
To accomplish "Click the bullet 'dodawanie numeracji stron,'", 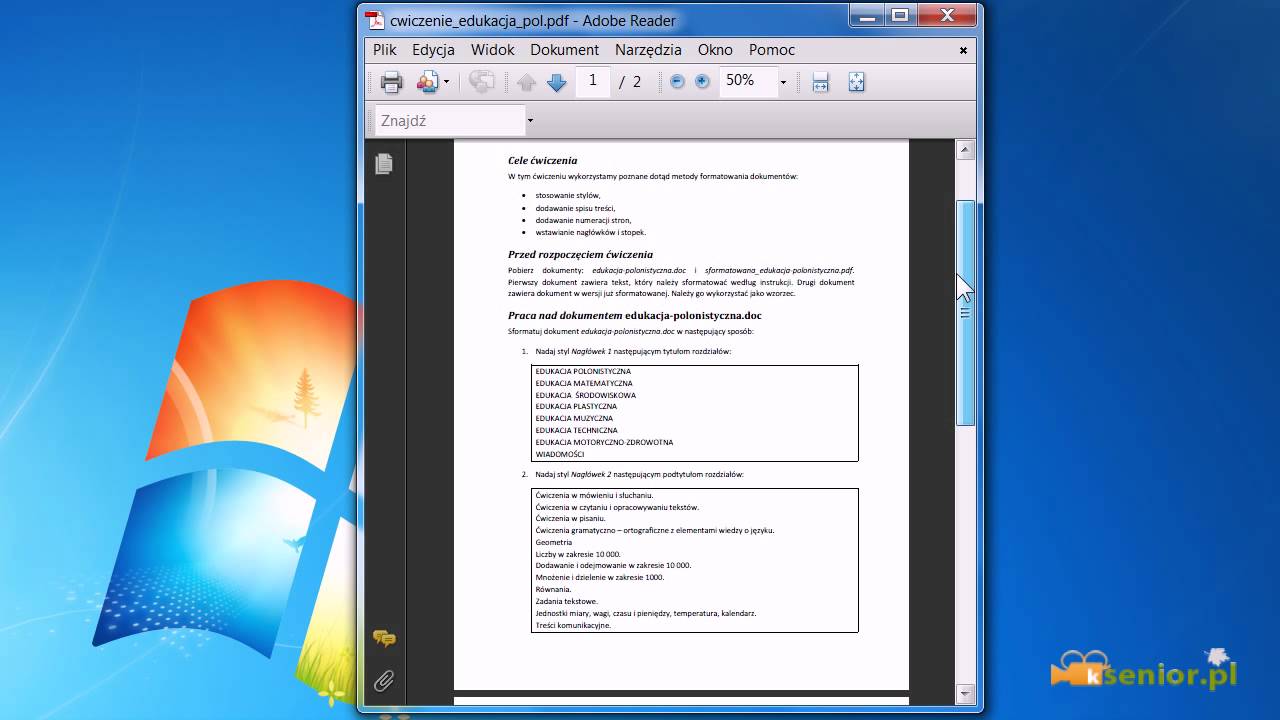I will (583, 220).
